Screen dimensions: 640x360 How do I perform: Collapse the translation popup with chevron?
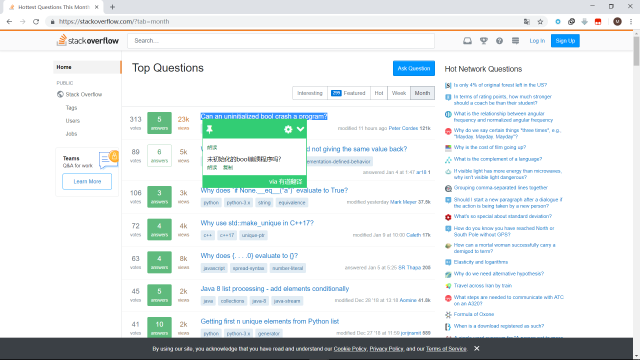coord(300,129)
